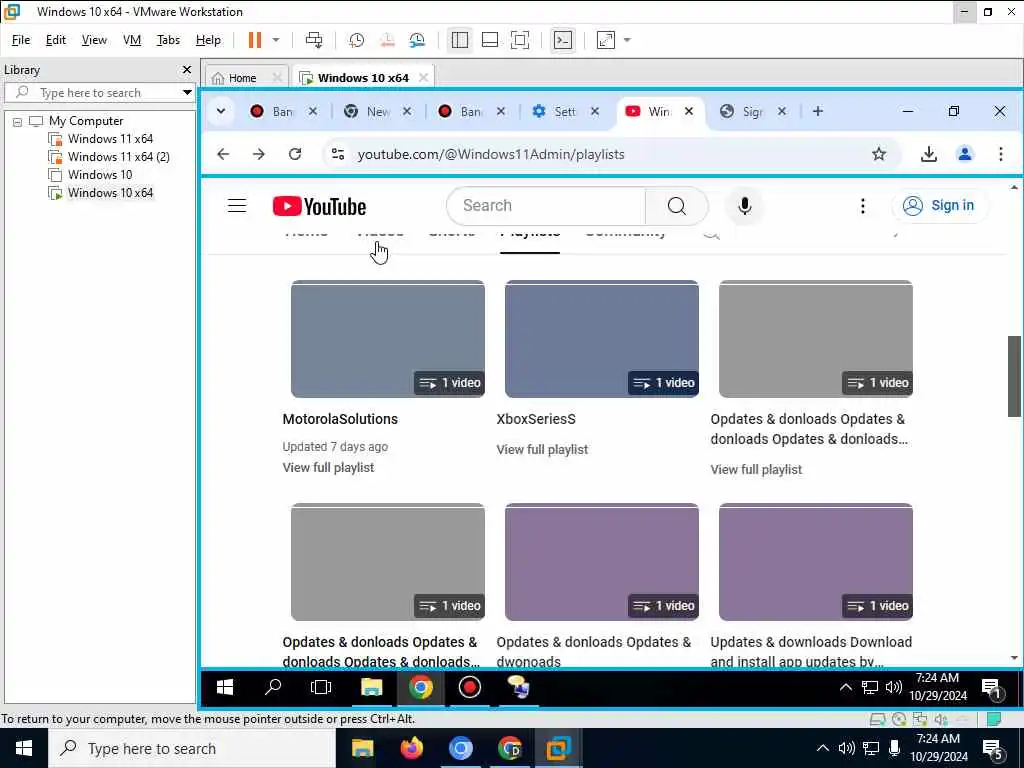Open the VMware Edit menu
1024x768 pixels.
click(x=56, y=40)
